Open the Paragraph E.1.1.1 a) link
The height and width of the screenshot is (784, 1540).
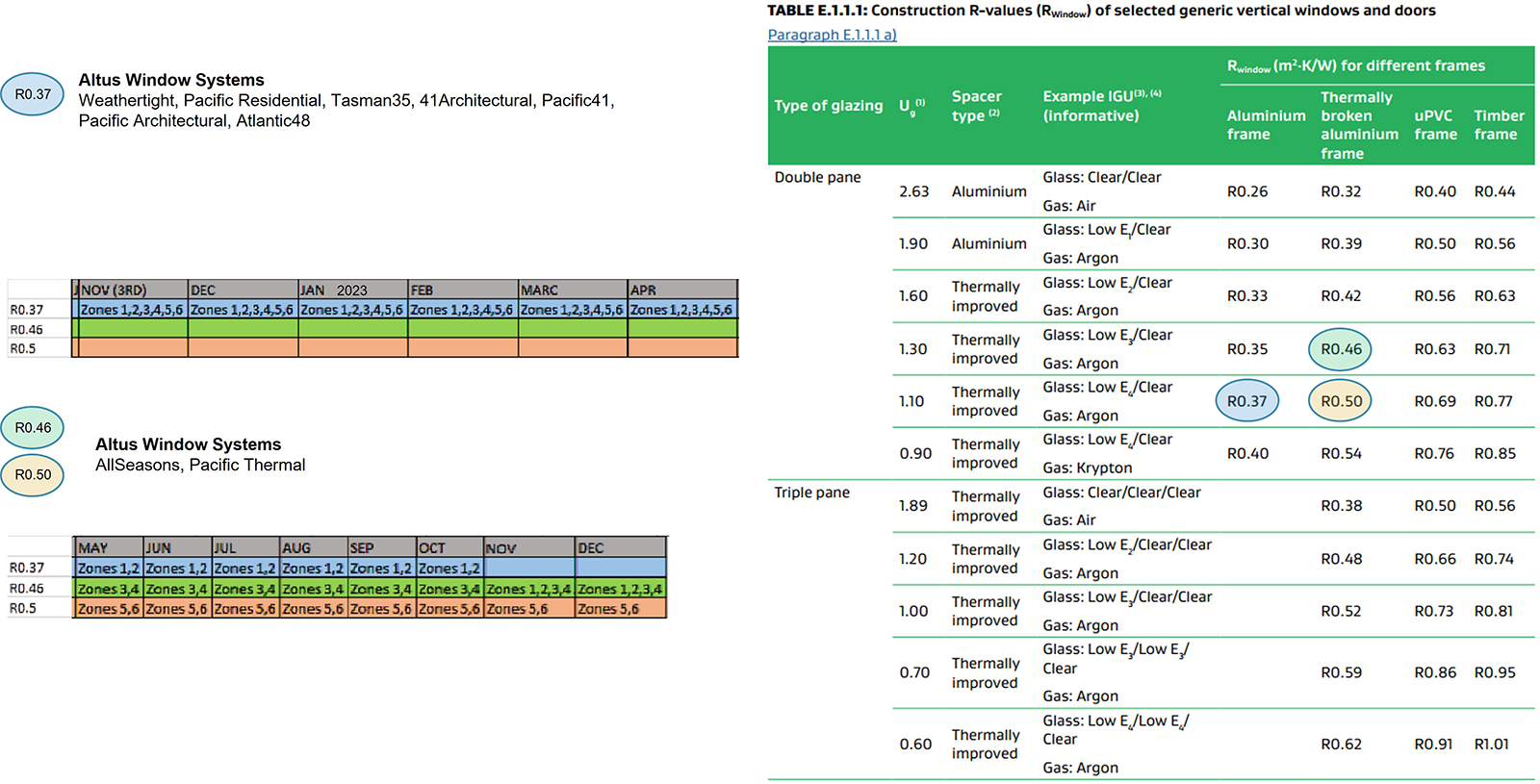[x=832, y=35]
